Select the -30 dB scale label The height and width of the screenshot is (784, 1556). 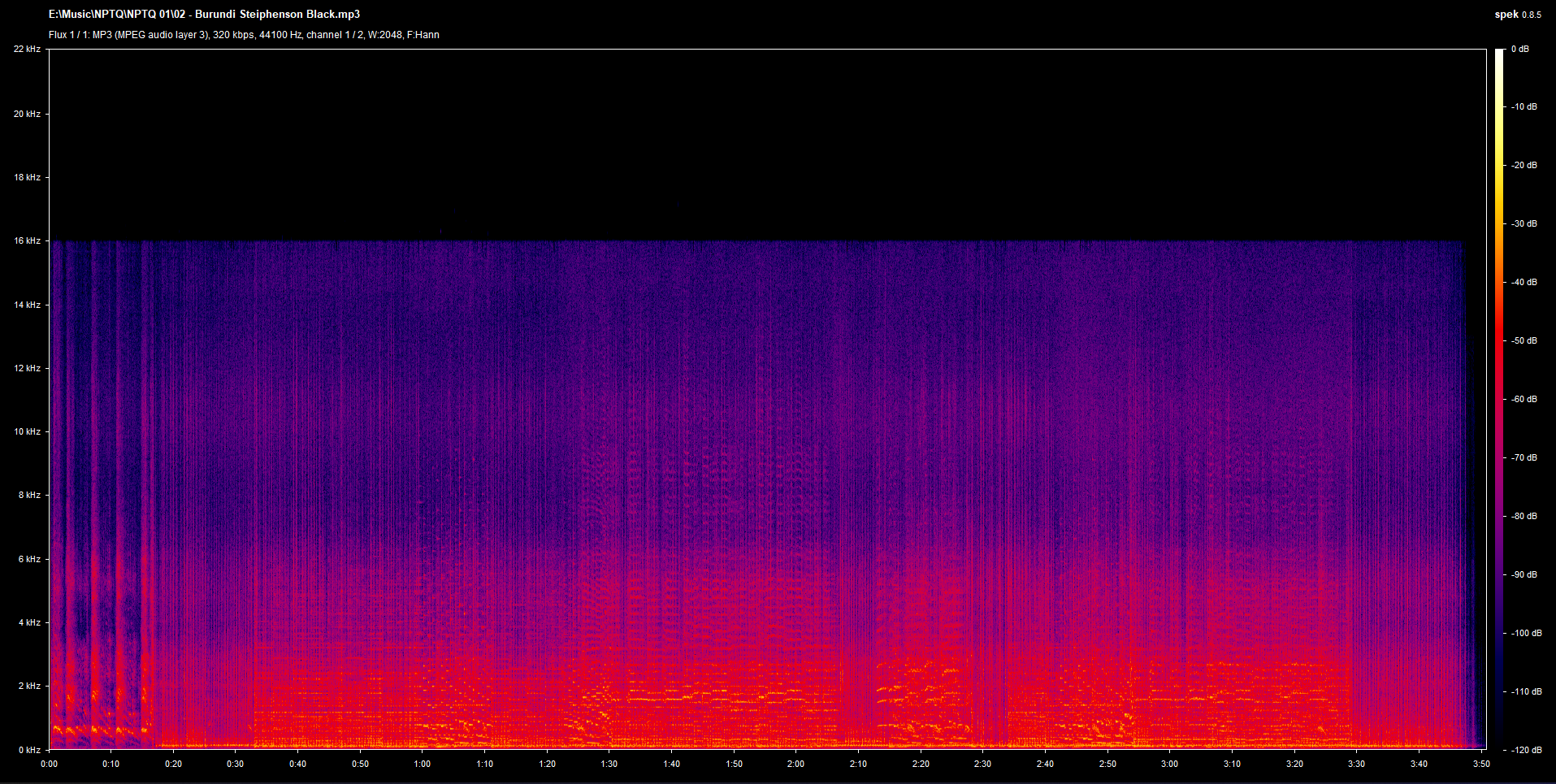pos(1523,223)
